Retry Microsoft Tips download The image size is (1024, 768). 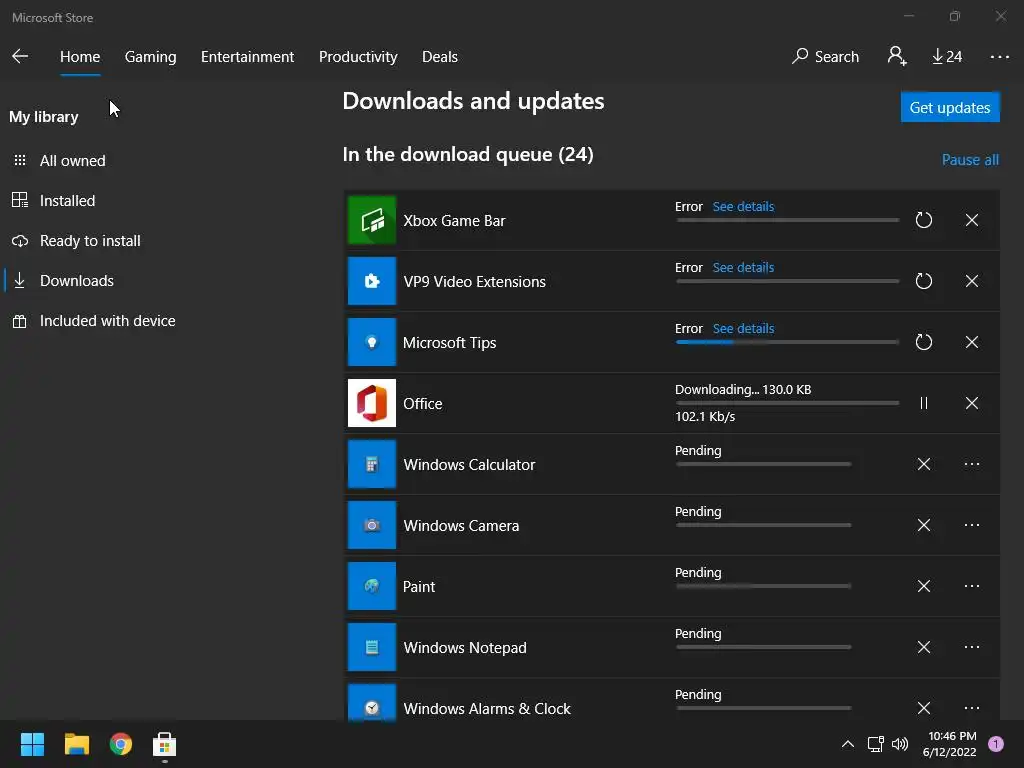coord(923,342)
